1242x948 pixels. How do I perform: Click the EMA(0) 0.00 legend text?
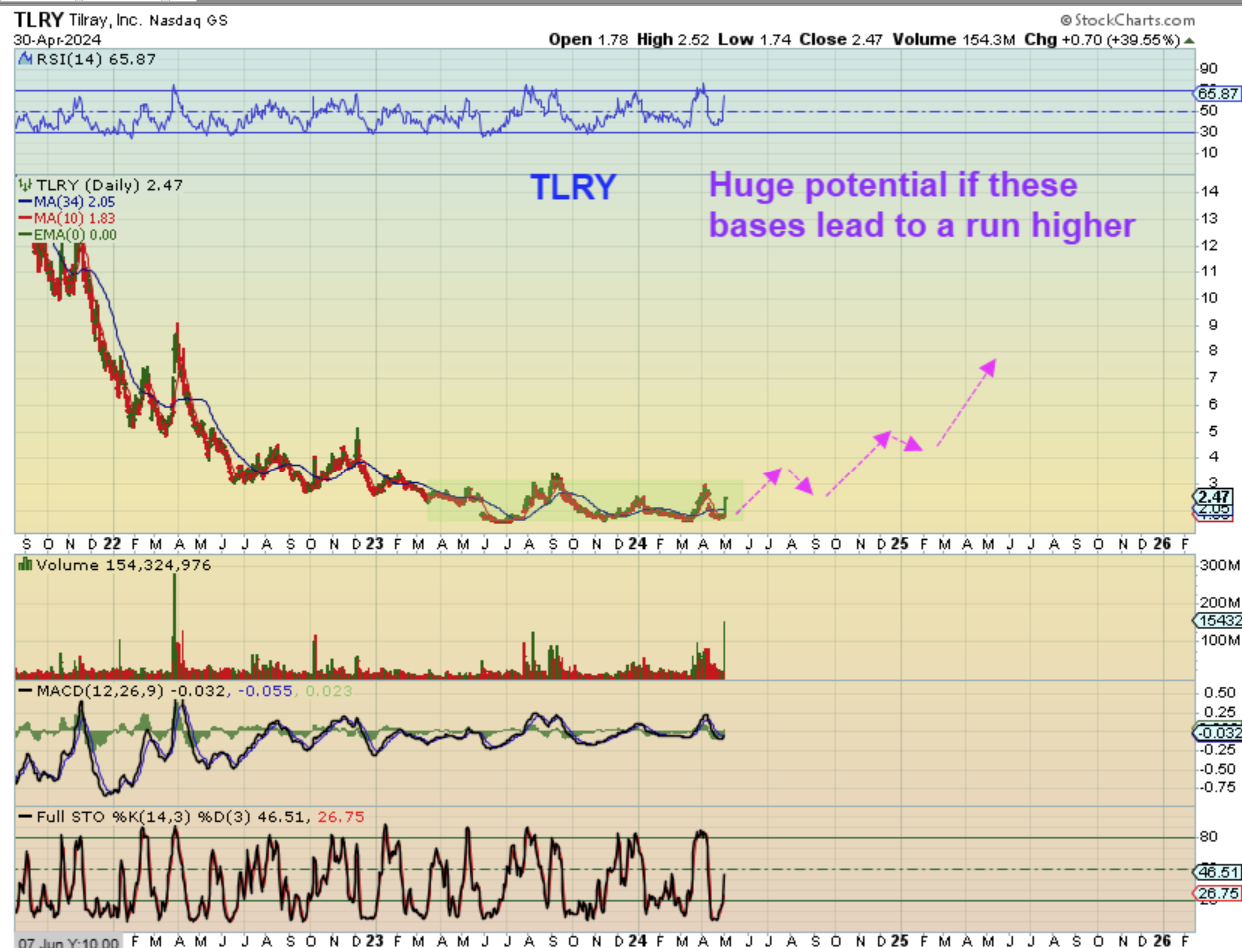73,235
